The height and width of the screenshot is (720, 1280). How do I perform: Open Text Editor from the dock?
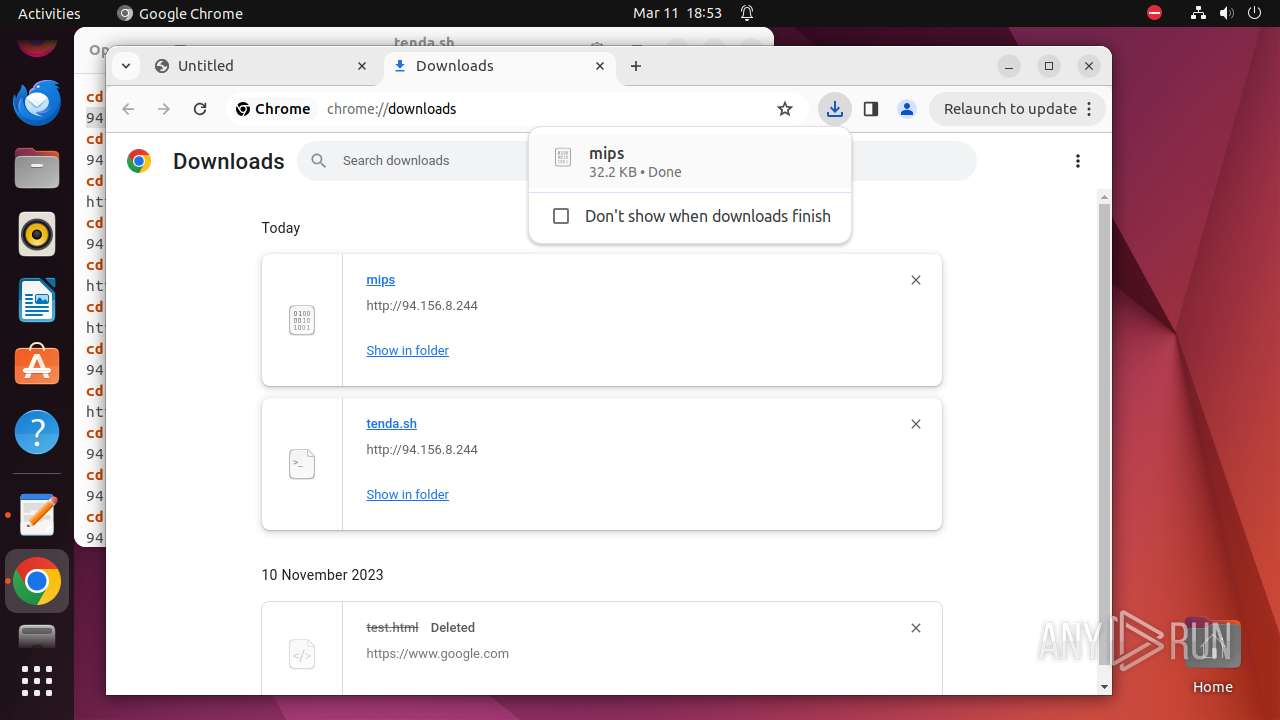pyautogui.click(x=37, y=515)
